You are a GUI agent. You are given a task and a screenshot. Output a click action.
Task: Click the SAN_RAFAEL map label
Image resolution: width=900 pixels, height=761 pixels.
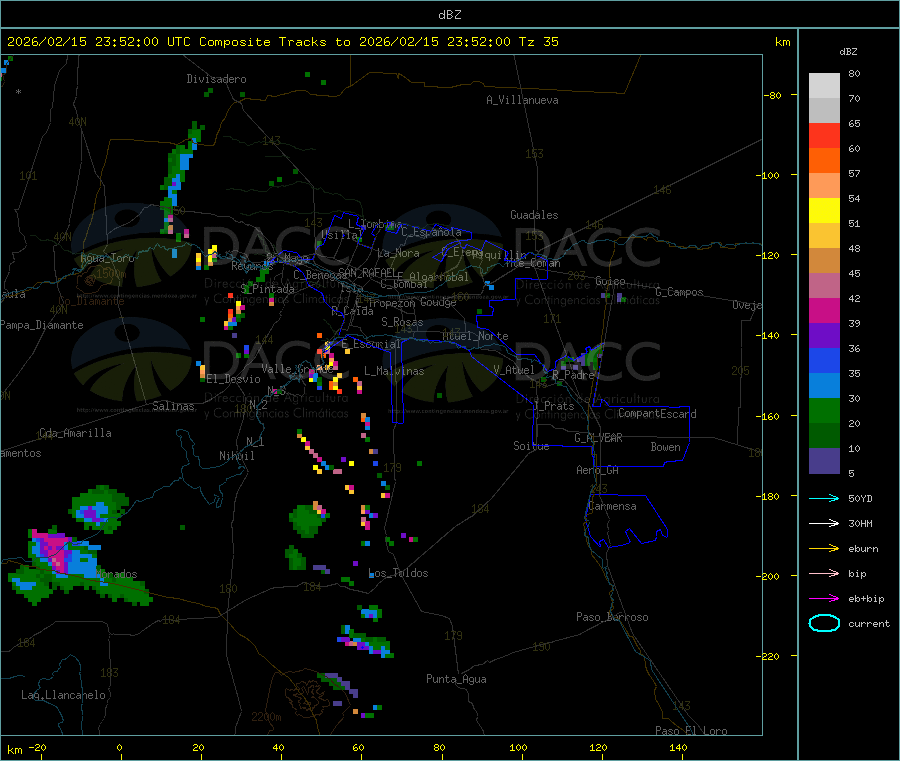(367, 272)
